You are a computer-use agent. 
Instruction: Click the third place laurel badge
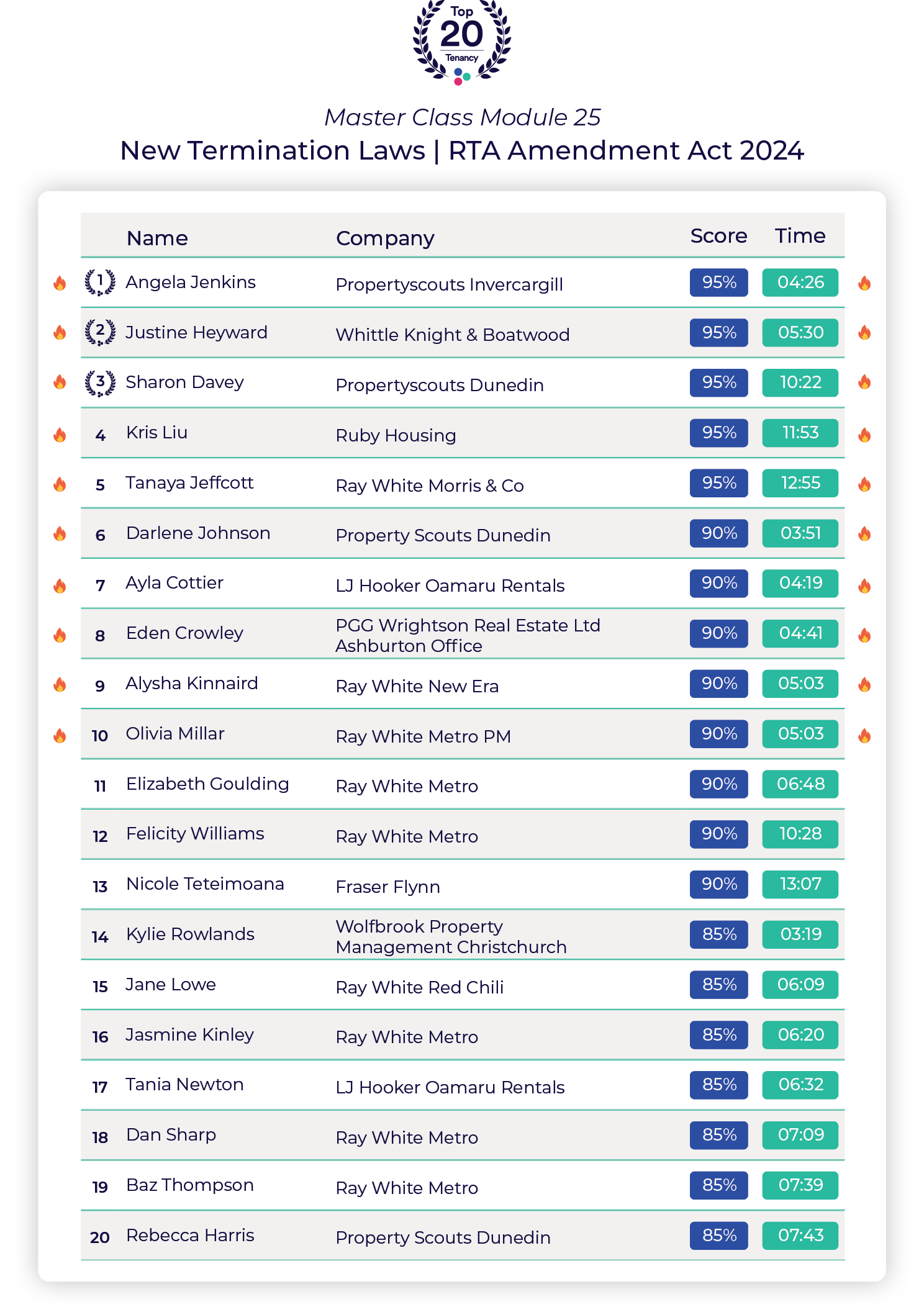[100, 382]
